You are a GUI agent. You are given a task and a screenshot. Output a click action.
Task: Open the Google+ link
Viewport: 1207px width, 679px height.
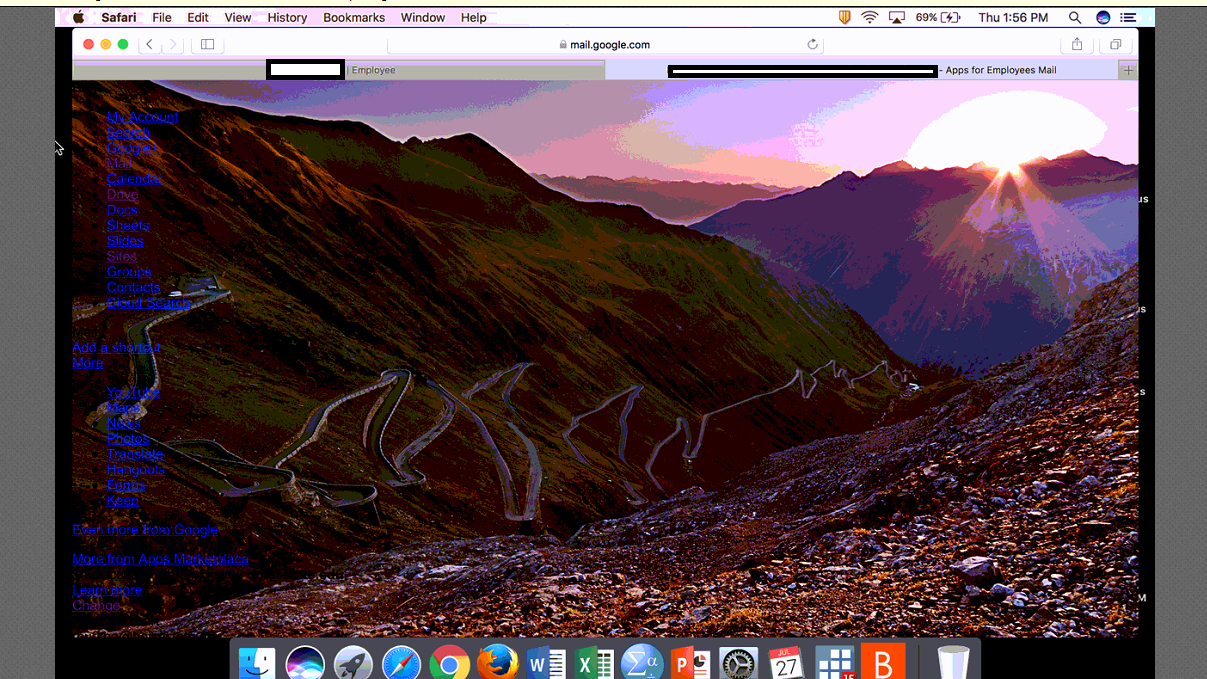(x=132, y=148)
